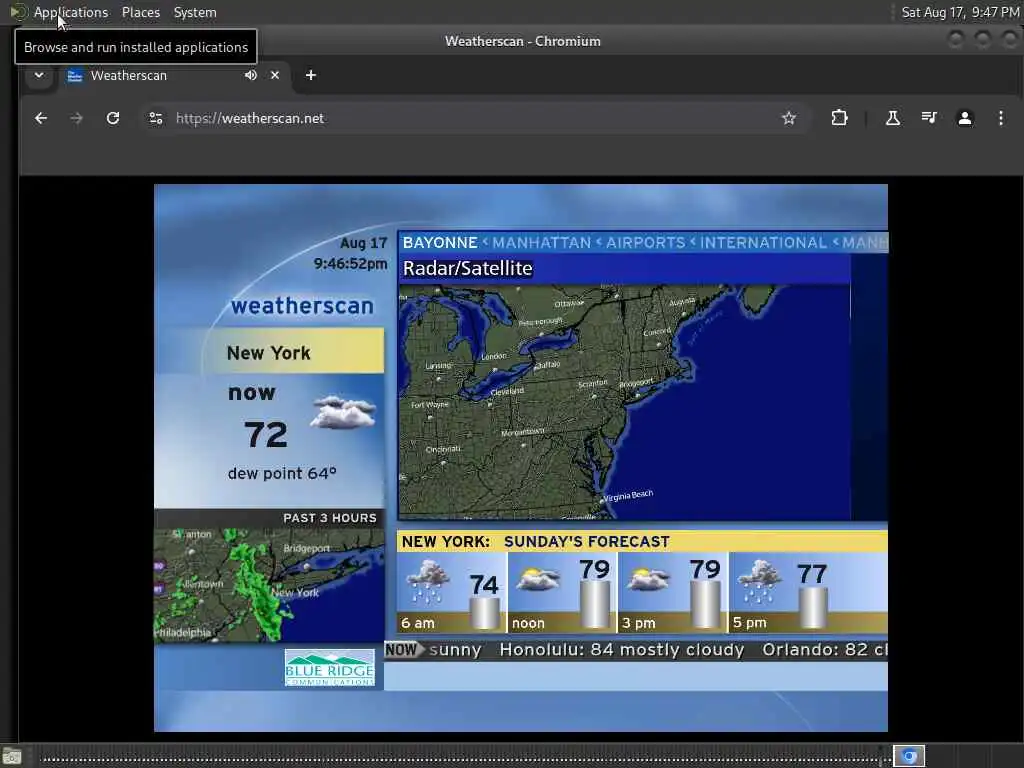Click the cloud icon beside now
This screenshot has width=1024, height=768.
343,412
